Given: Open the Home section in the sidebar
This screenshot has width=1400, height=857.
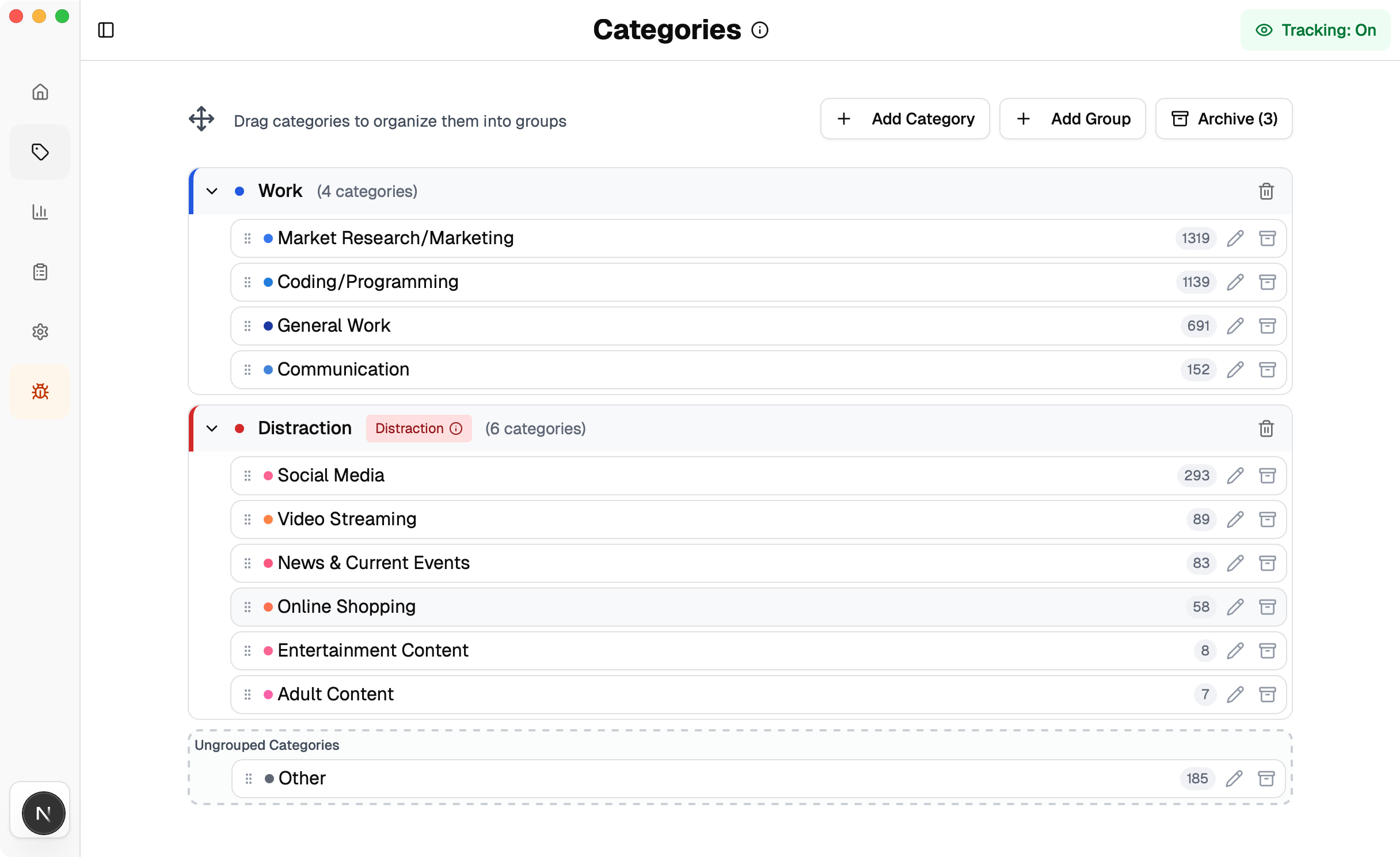Looking at the screenshot, I should [40, 92].
